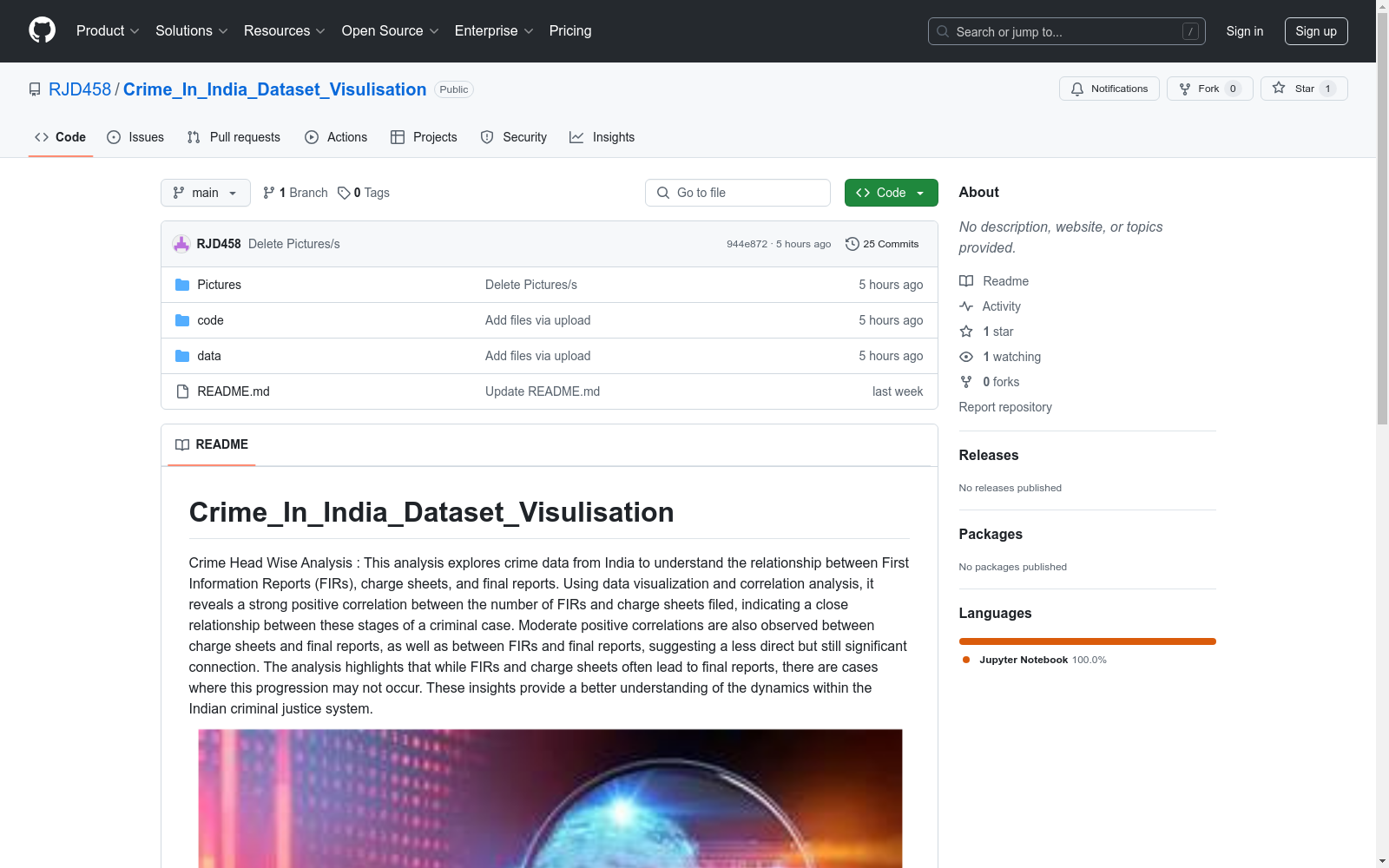Click the Pricing link
Viewport: 1389px width, 868px height.
tap(570, 30)
